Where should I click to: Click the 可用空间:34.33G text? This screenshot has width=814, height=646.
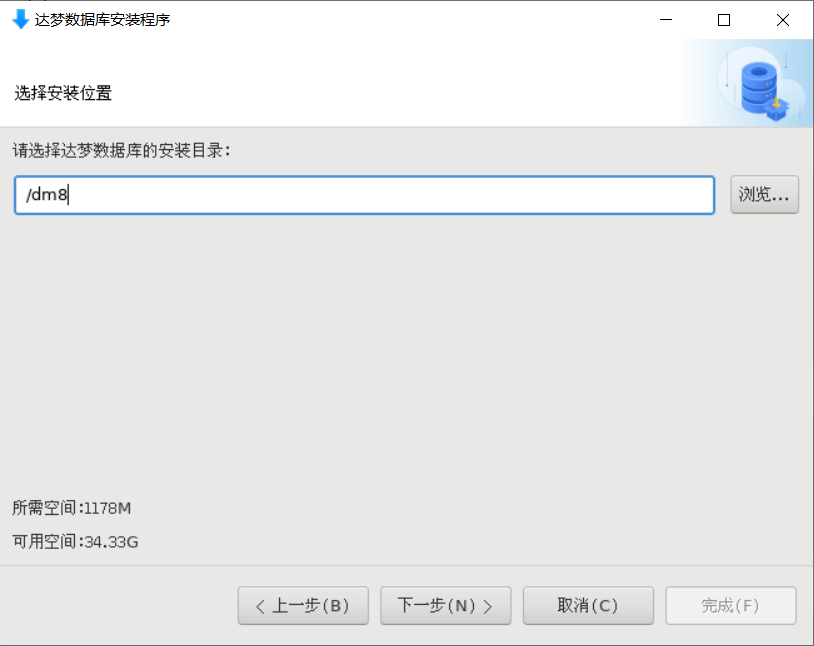[x=75, y=542]
